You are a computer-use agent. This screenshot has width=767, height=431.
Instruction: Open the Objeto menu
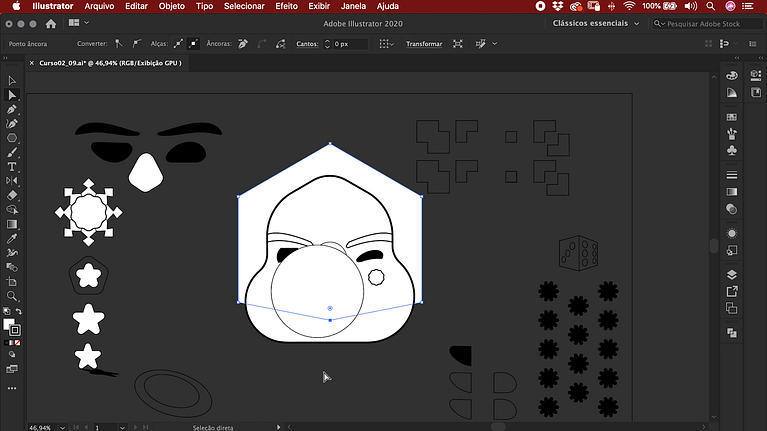click(x=171, y=6)
